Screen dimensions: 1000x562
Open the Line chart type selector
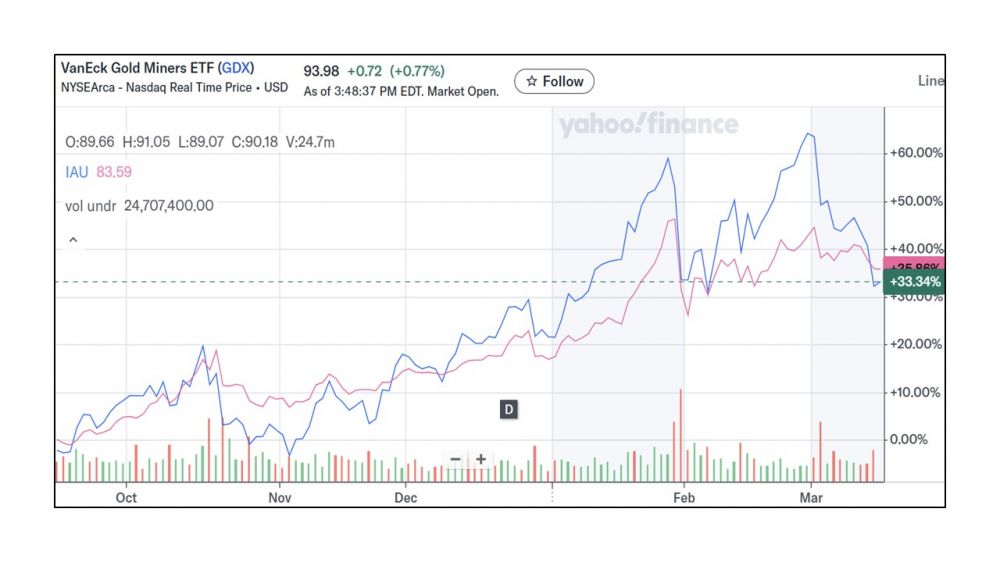coord(931,81)
